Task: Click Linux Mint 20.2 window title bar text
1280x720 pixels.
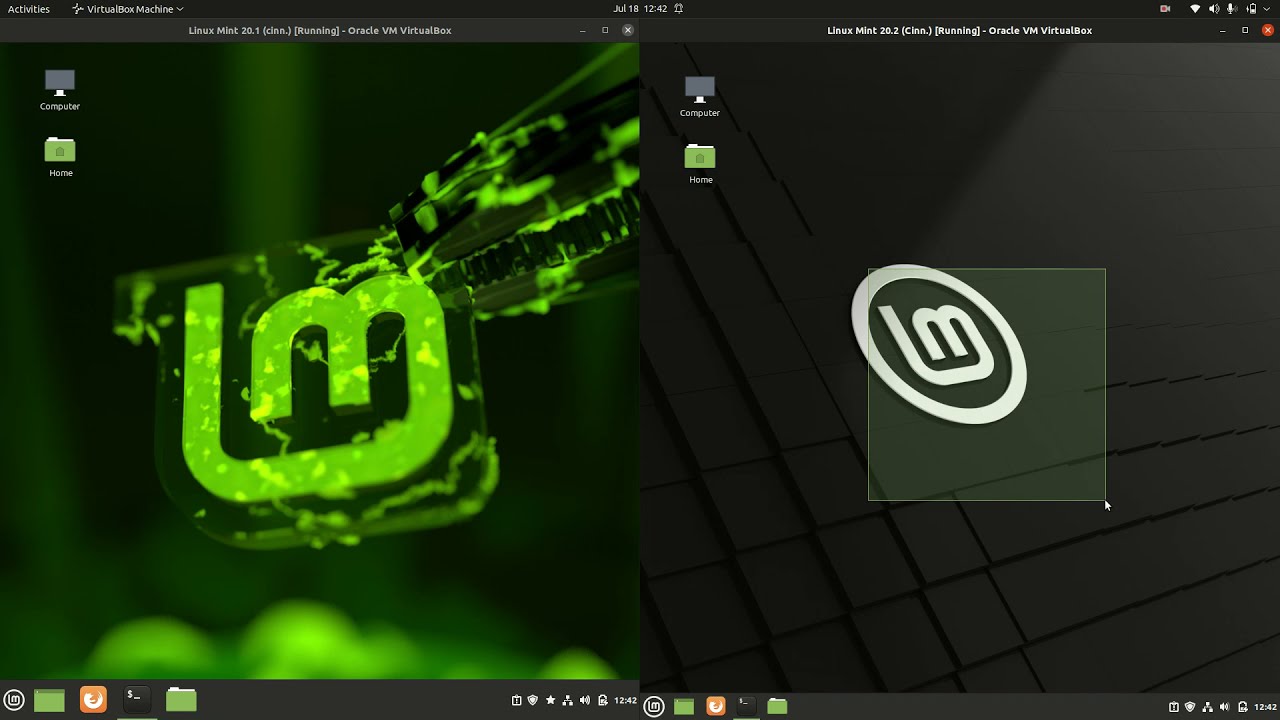Action: [960, 30]
